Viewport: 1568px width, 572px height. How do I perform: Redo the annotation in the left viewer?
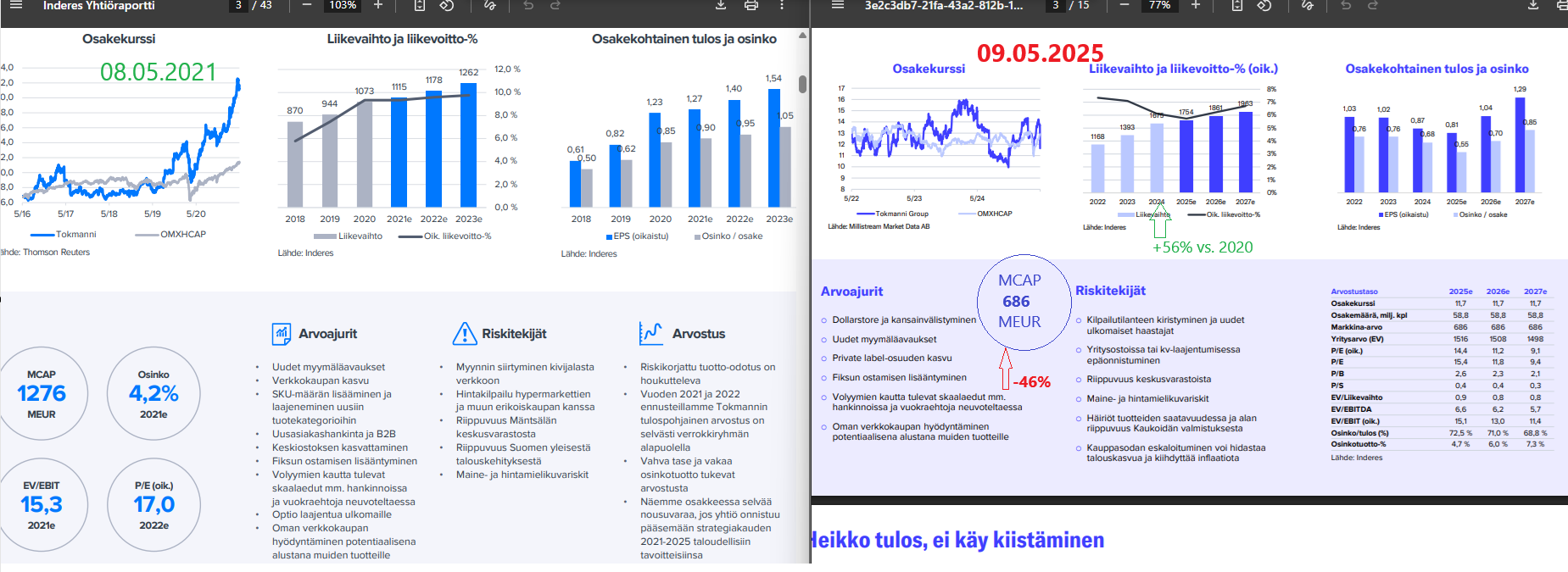[x=555, y=5]
